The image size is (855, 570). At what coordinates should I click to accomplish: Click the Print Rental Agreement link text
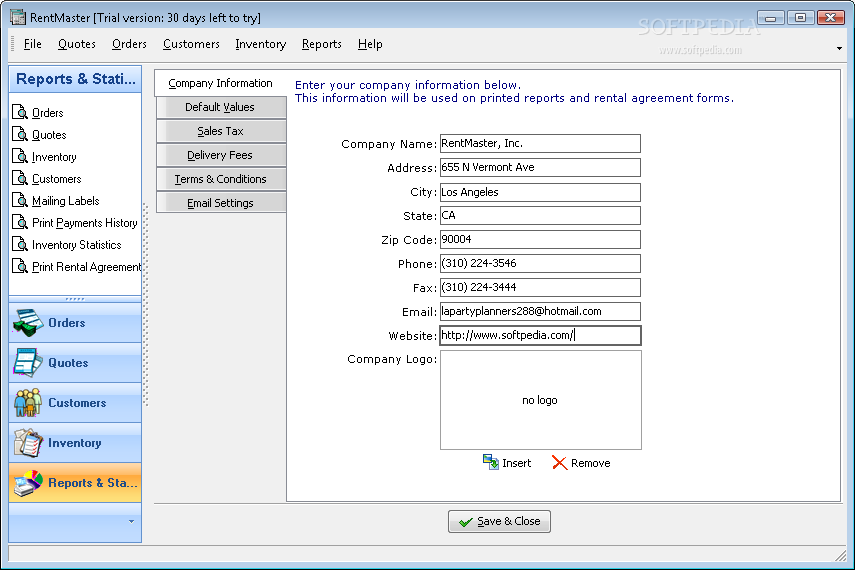coord(86,267)
